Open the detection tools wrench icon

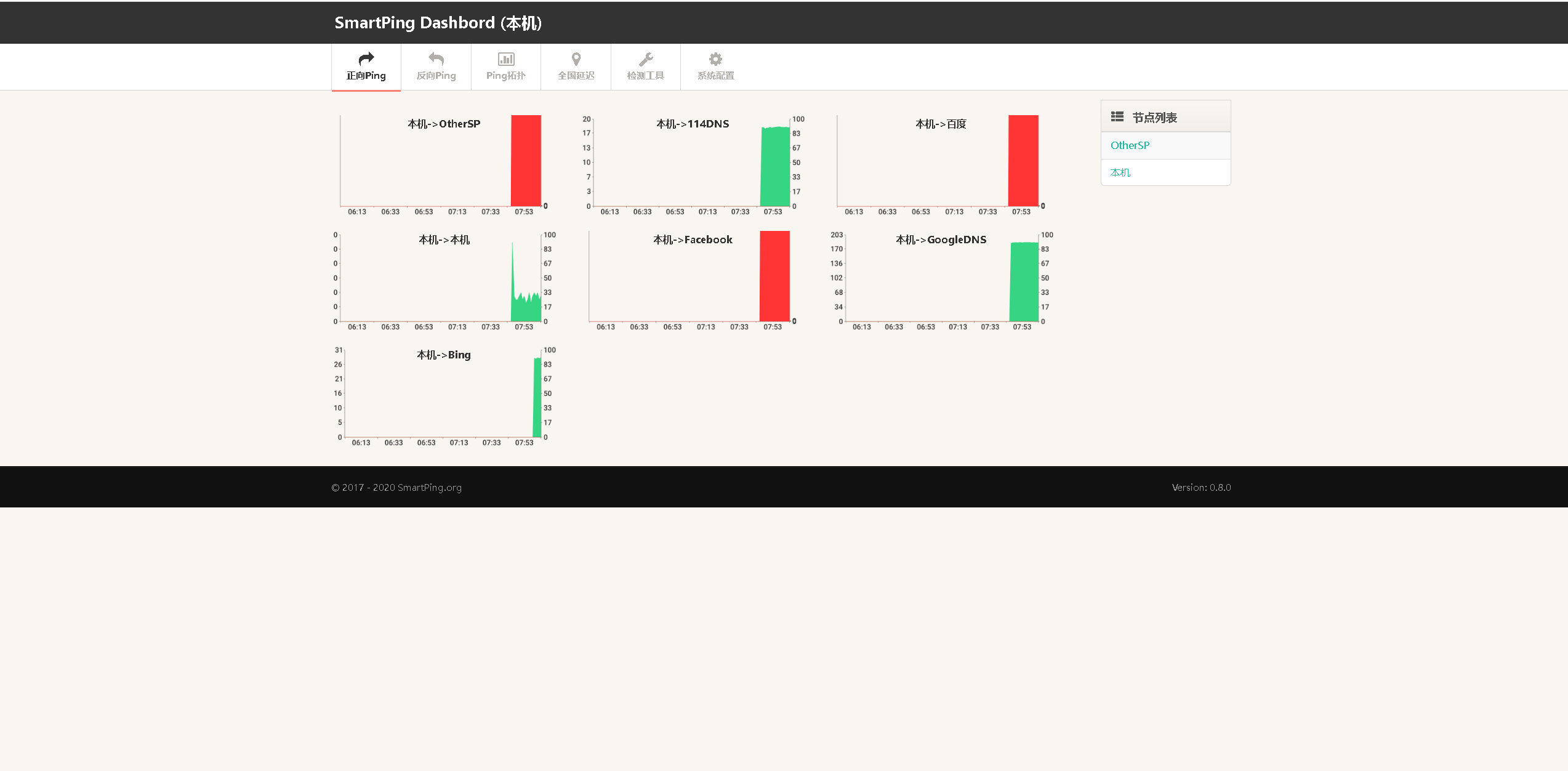click(x=646, y=59)
